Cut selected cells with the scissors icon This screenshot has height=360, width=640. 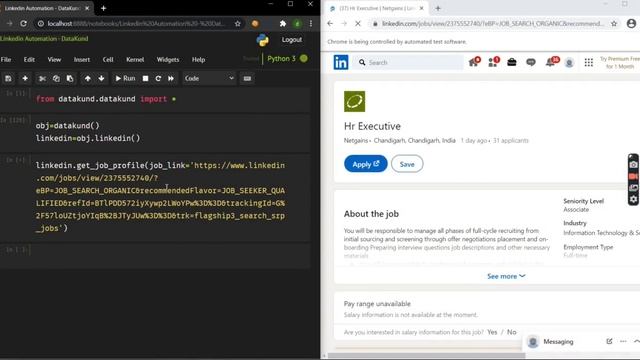click(42, 78)
